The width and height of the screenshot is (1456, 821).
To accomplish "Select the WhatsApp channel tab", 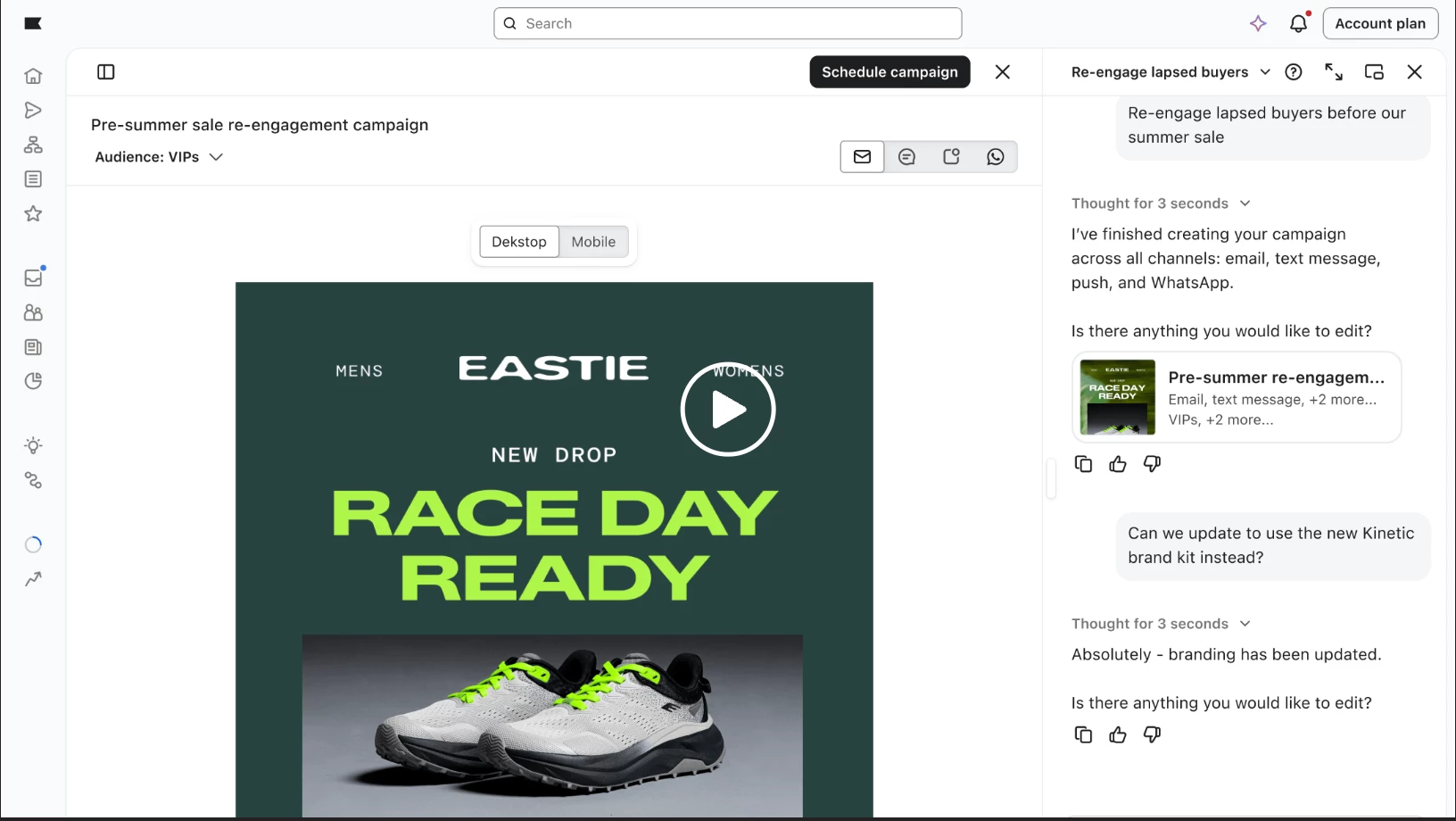I will tap(996, 157).
